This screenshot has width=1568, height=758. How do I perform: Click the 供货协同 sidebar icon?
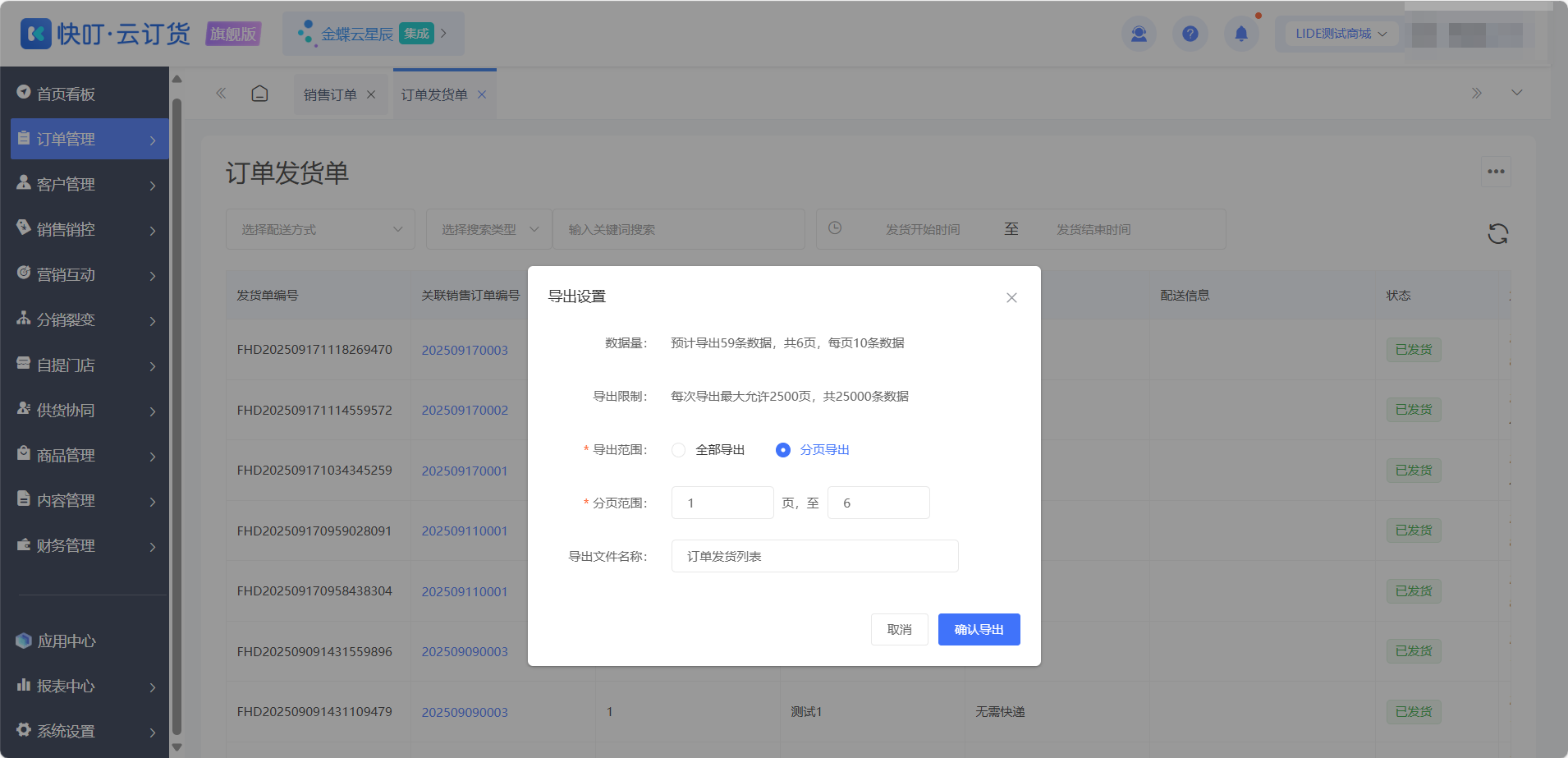pyautogui.click(x=24, y=408)
